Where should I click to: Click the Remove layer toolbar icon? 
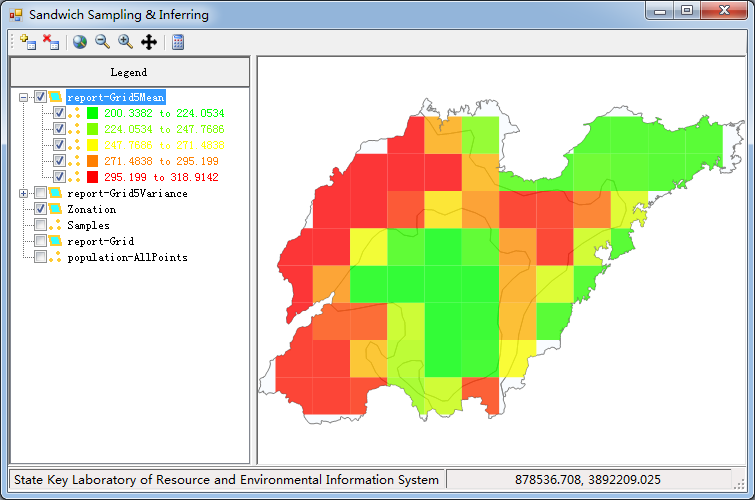tap(51, 42)
